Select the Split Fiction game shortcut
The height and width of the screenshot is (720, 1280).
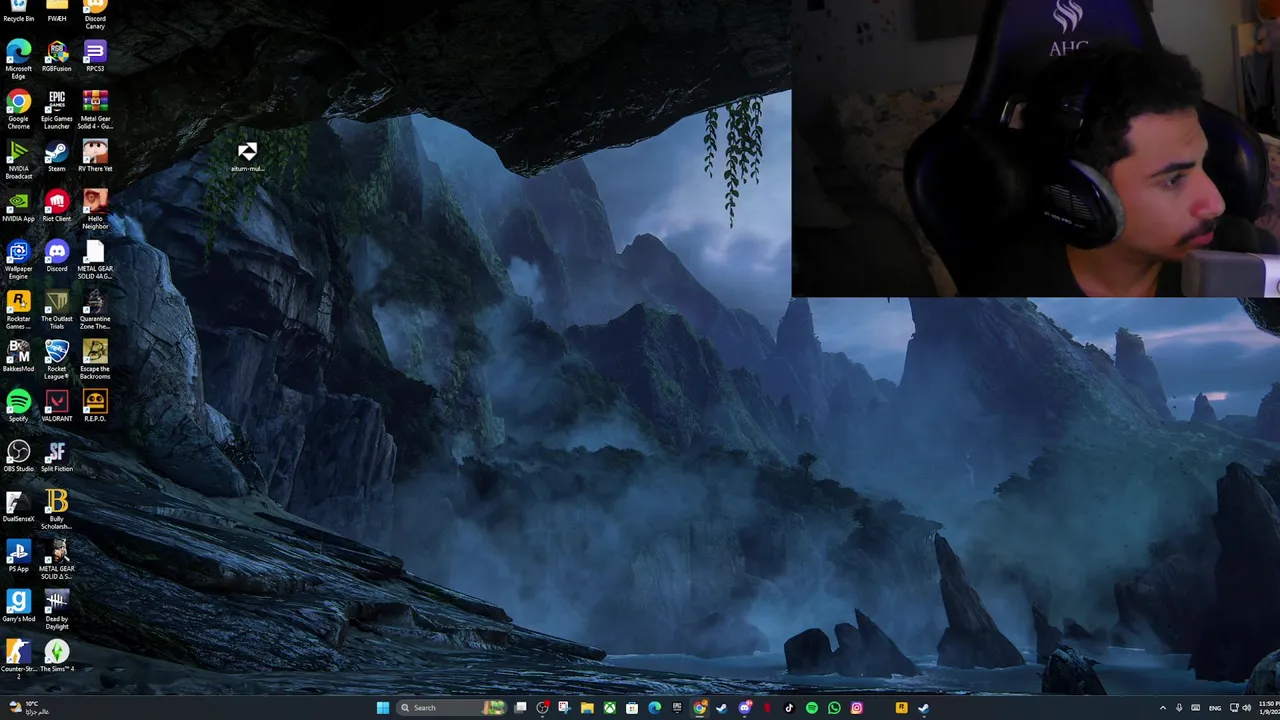[57, 456]
